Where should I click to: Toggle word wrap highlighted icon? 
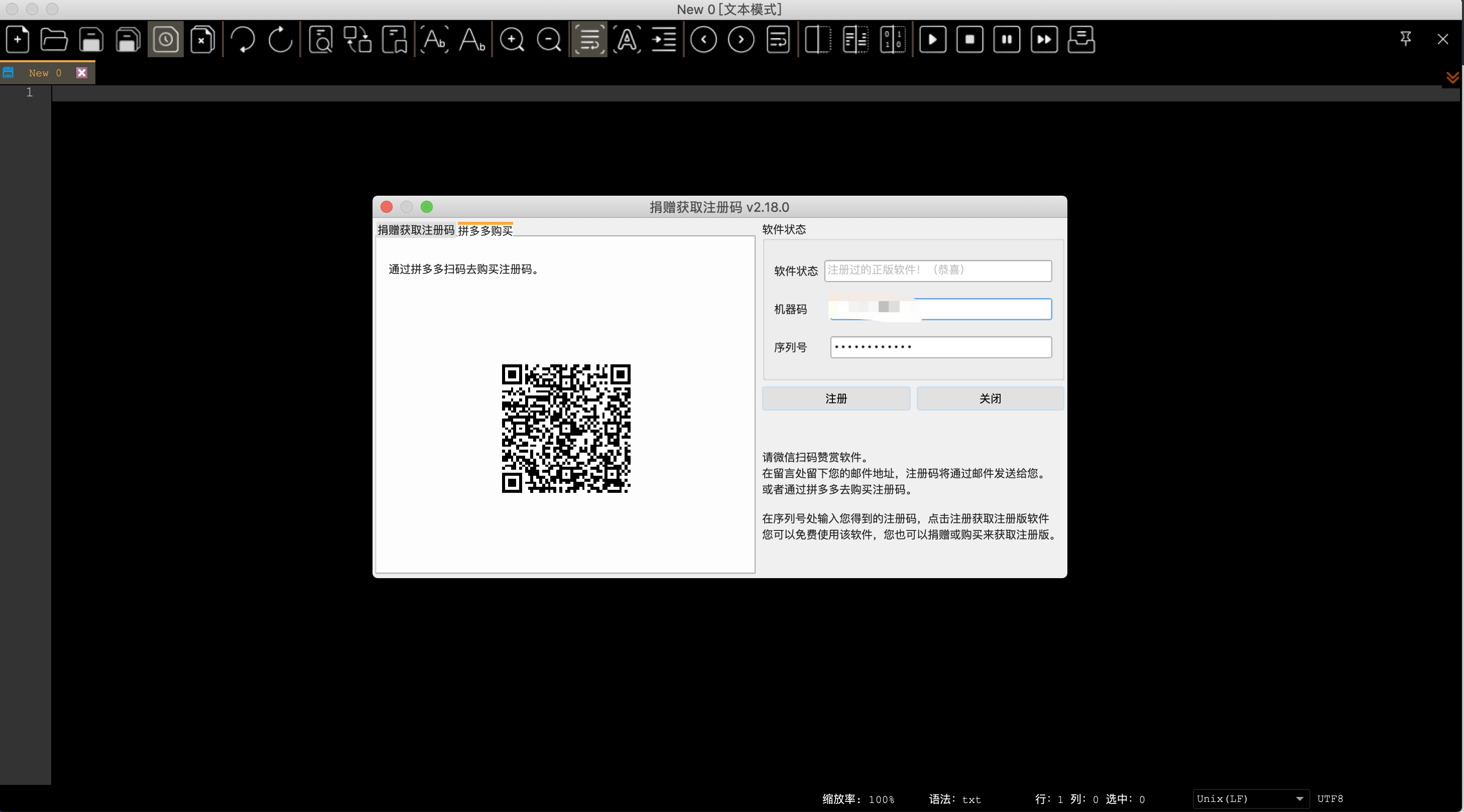click(x=589, y=40)
